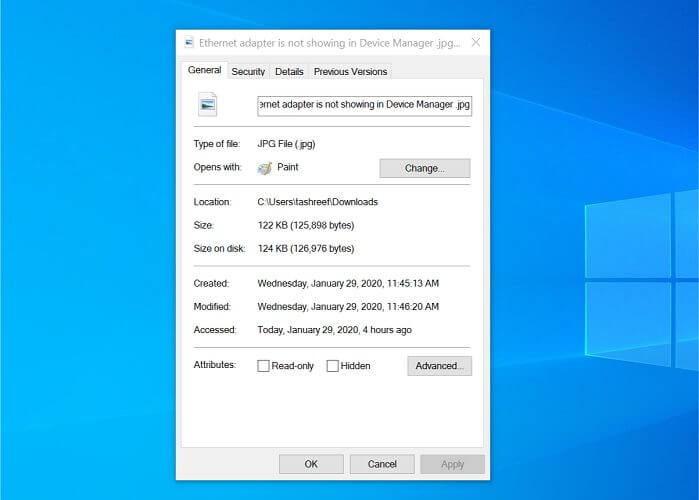Click the Paint application icon
The image size is (699, 500).
click(264, 168)
